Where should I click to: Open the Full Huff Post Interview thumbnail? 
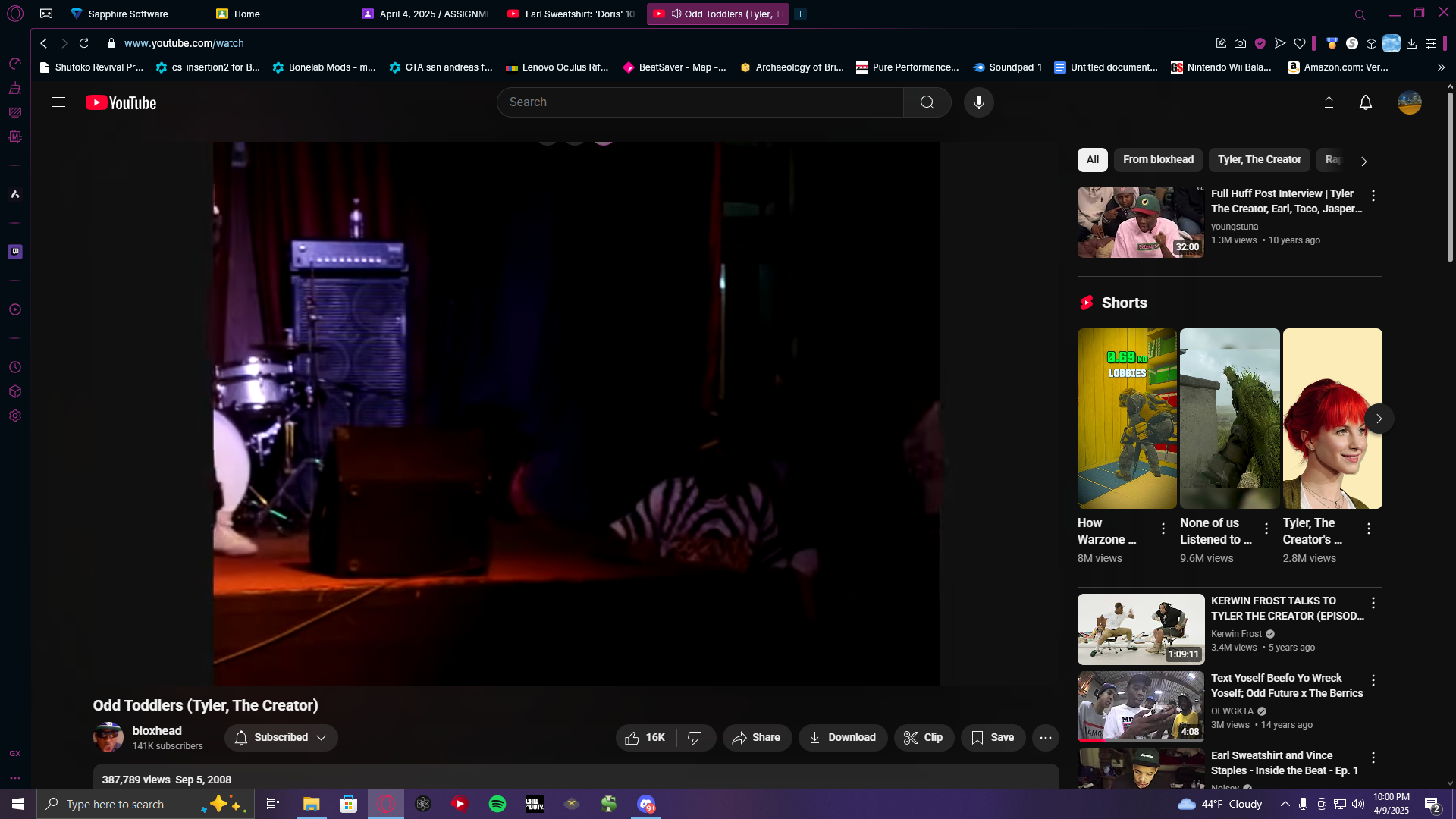click(x=1141, y=222)
